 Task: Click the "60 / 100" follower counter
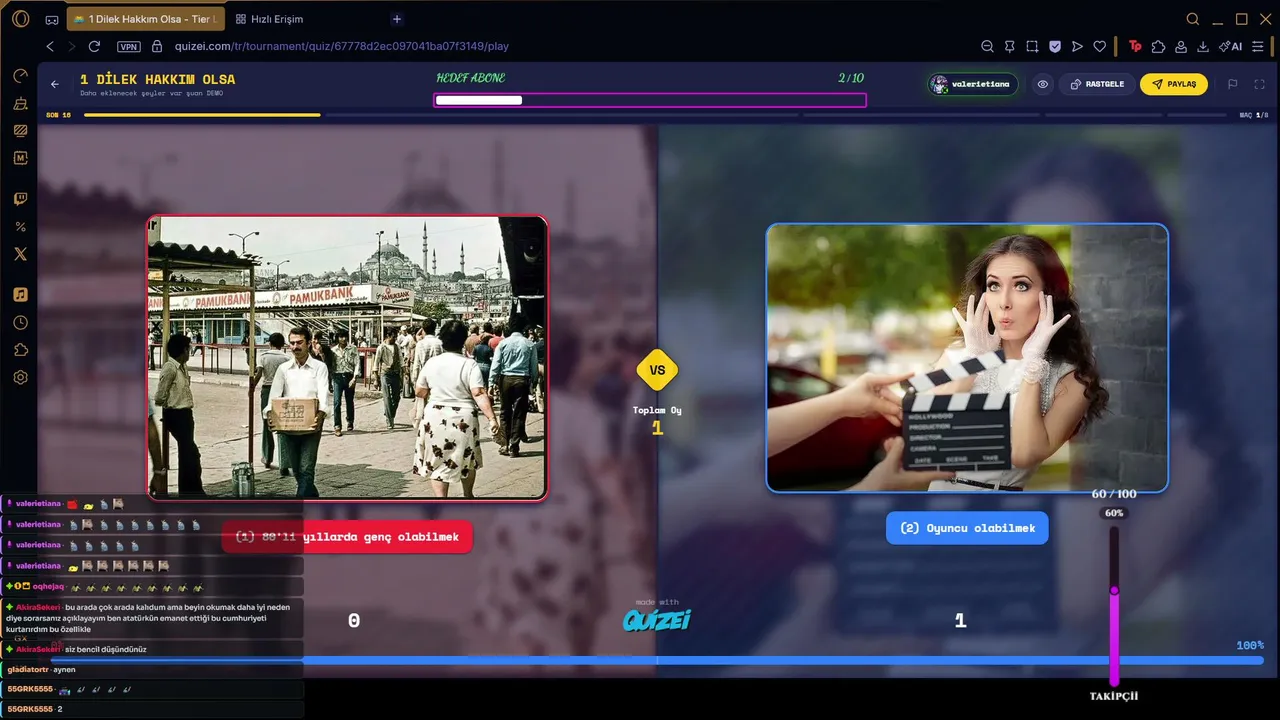pos(1114,494)
